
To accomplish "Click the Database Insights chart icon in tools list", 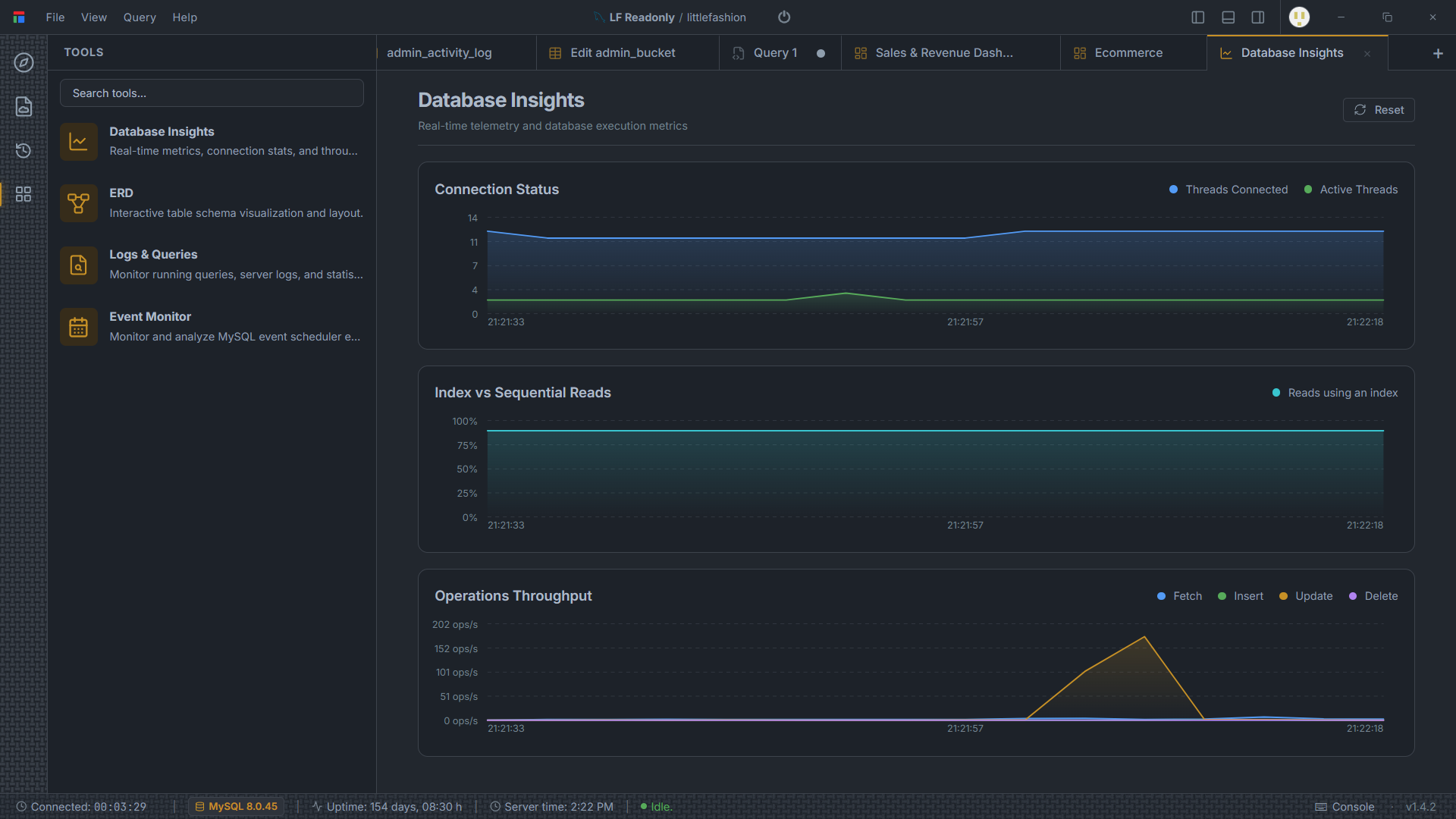I will [79, 142].
